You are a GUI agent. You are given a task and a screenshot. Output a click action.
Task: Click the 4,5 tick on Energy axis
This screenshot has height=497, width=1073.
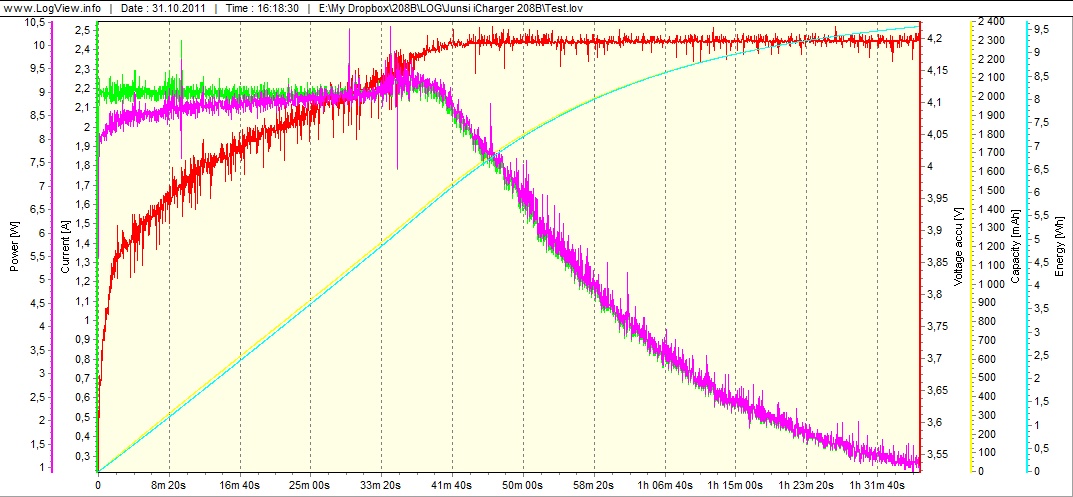click(x=1041, y=262)
